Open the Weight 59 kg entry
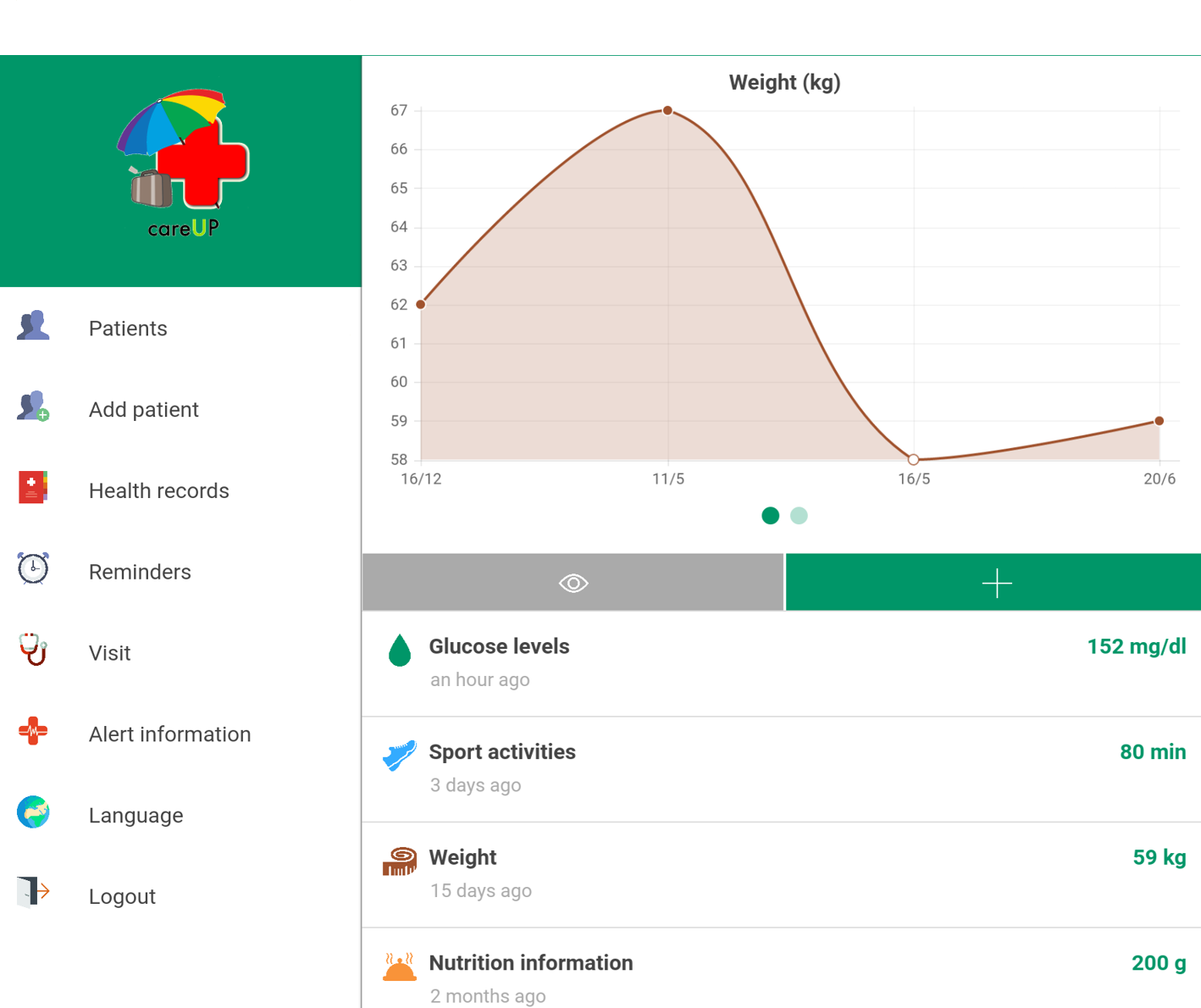 781,874
